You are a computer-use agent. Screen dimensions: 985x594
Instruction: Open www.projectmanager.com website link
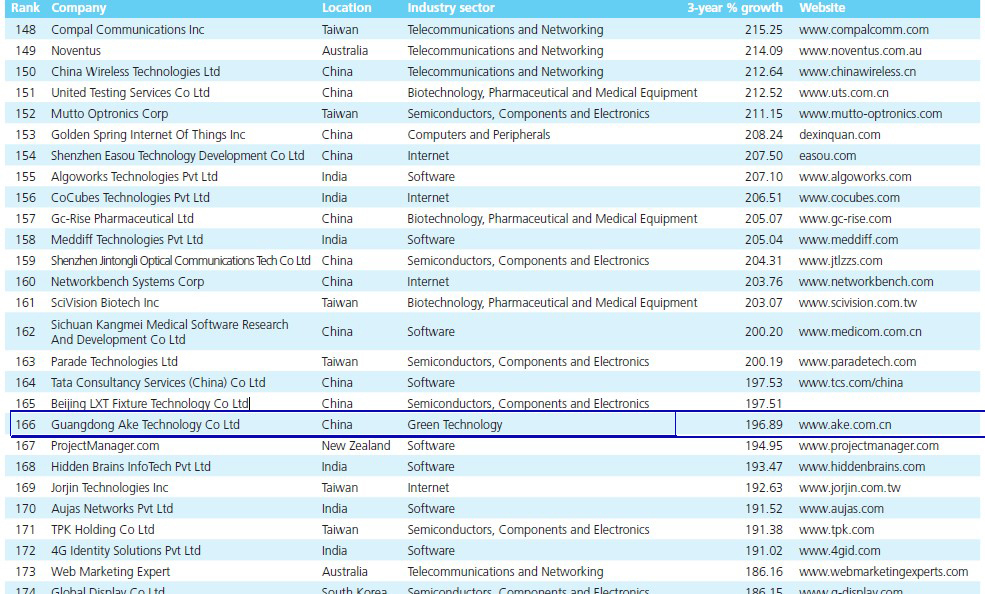pos(869,446)
